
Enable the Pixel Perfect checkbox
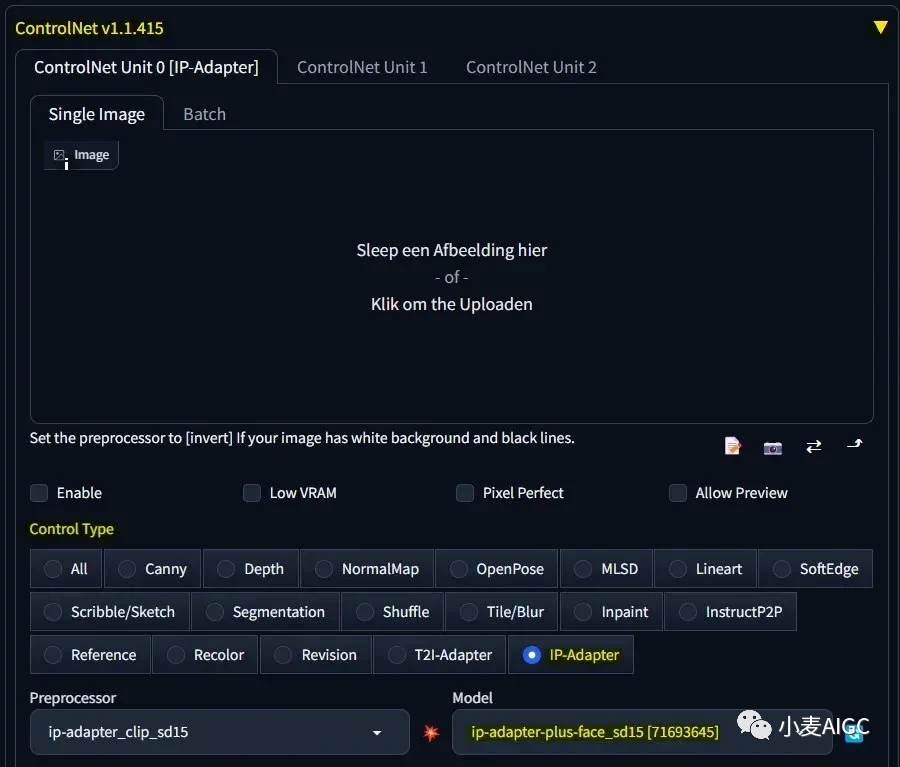coord(465,493)
